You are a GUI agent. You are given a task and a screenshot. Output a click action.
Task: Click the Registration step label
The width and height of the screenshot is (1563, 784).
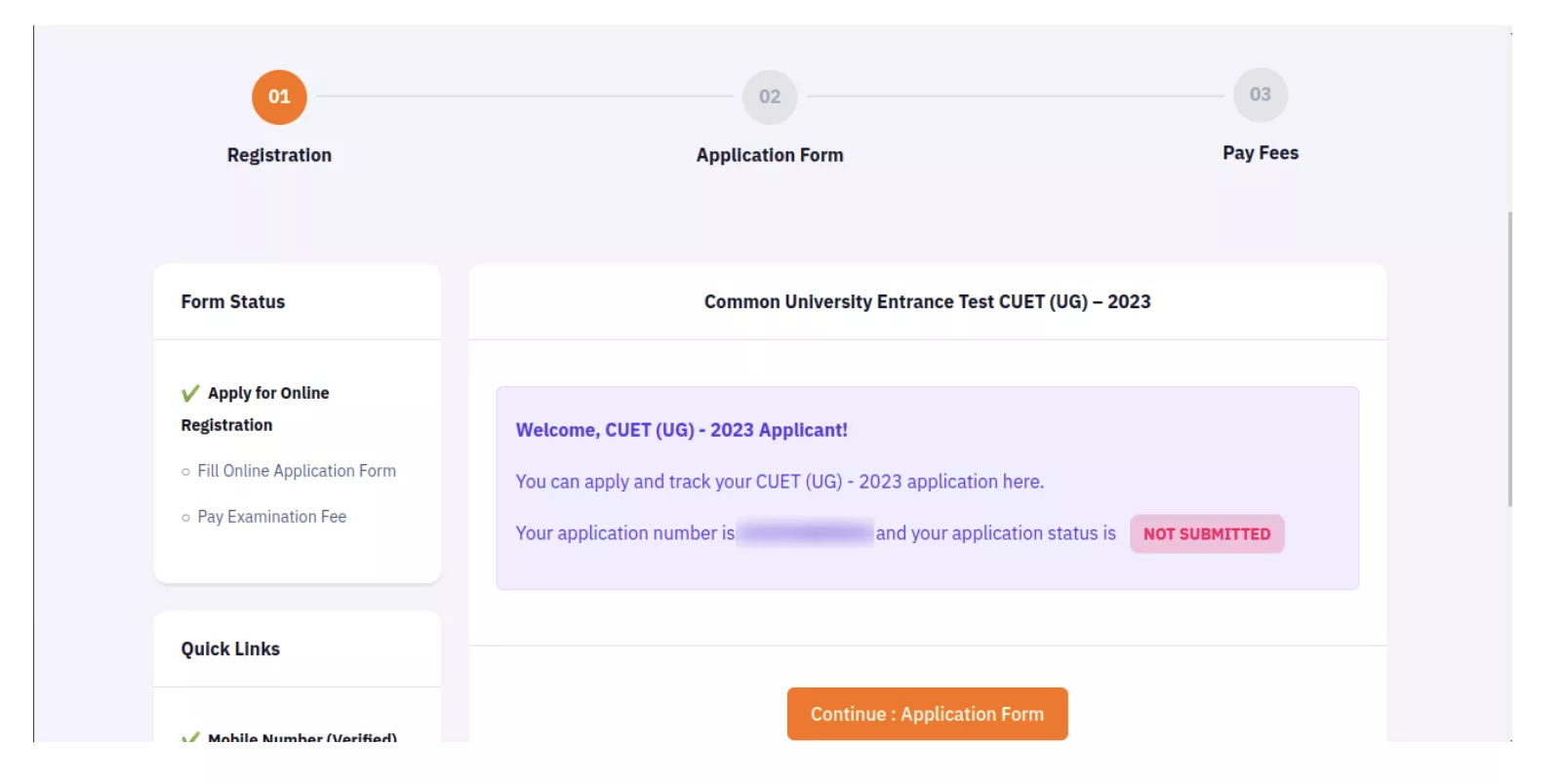(279, 155)
